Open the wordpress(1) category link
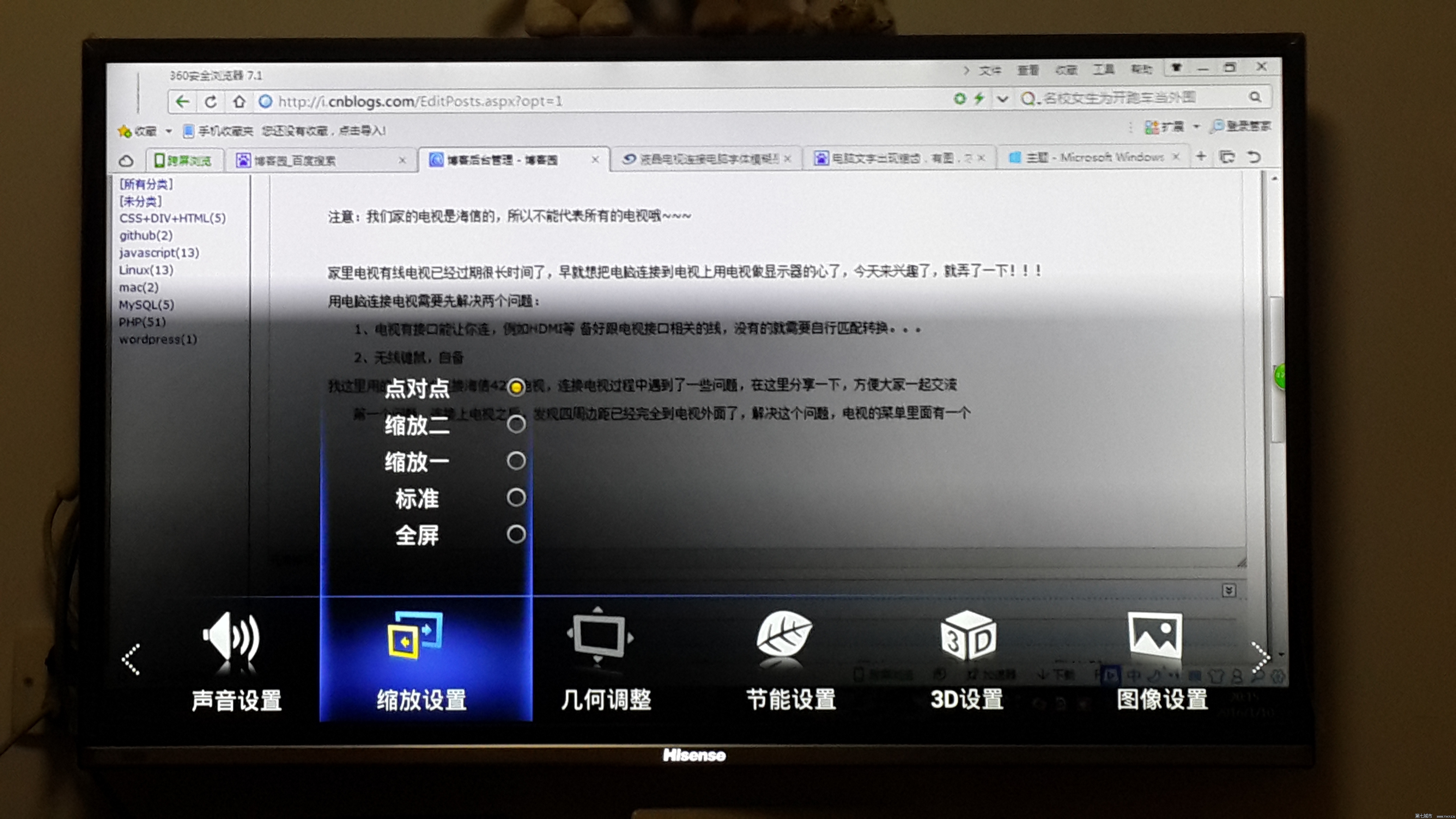The image size is (1456, 819). click(x=158, y=339)
